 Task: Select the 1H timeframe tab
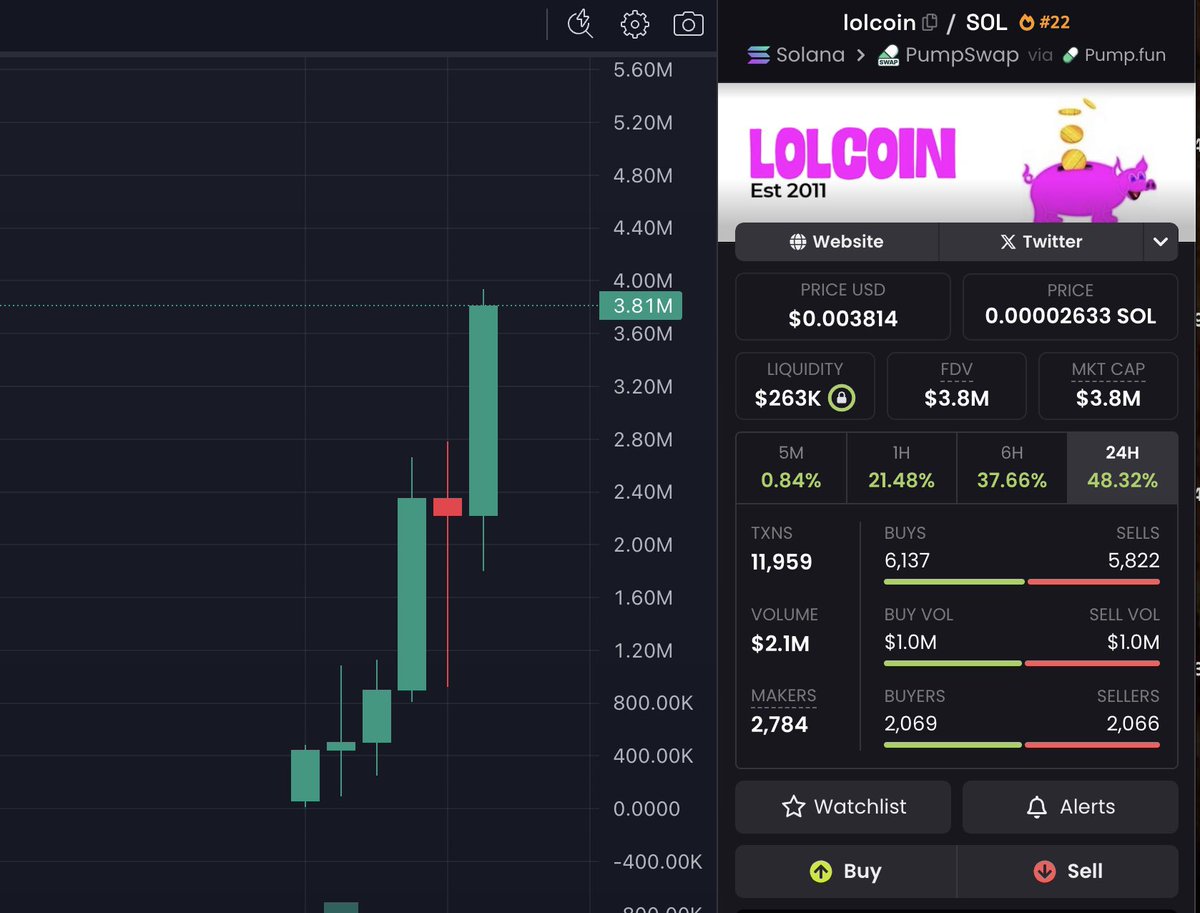click(x=901, y=467)
